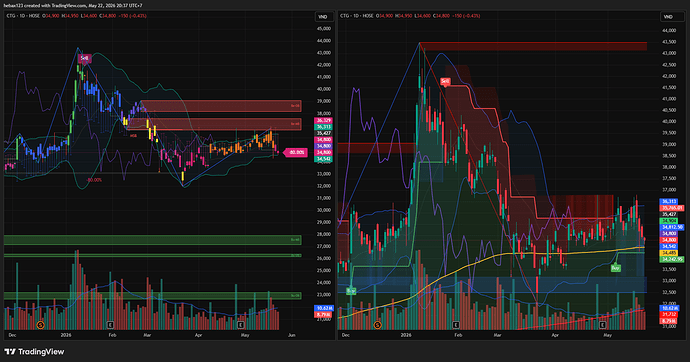Screen dimensions: 690x362
Task: Open the CTG 1D HOSE title on left chart
Action: [23, 16]
